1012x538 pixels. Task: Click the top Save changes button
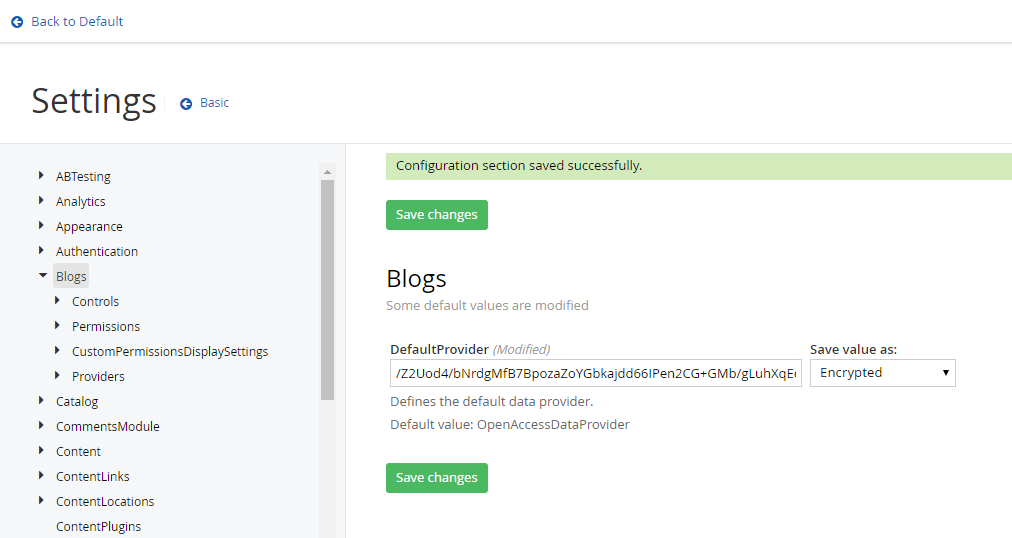click(x=436, y=215)
